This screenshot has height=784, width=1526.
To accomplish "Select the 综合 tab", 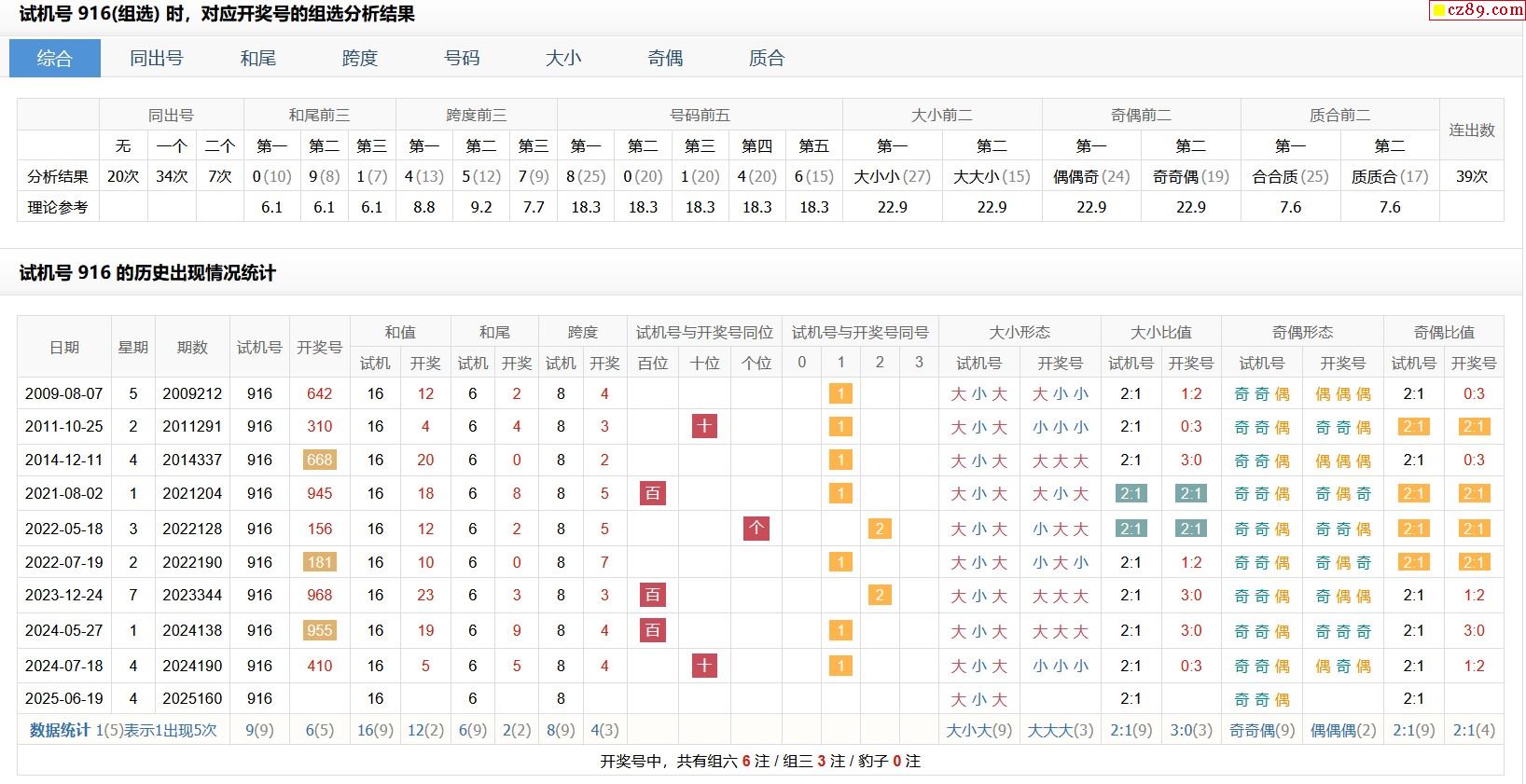I will [x=55, y=58].
